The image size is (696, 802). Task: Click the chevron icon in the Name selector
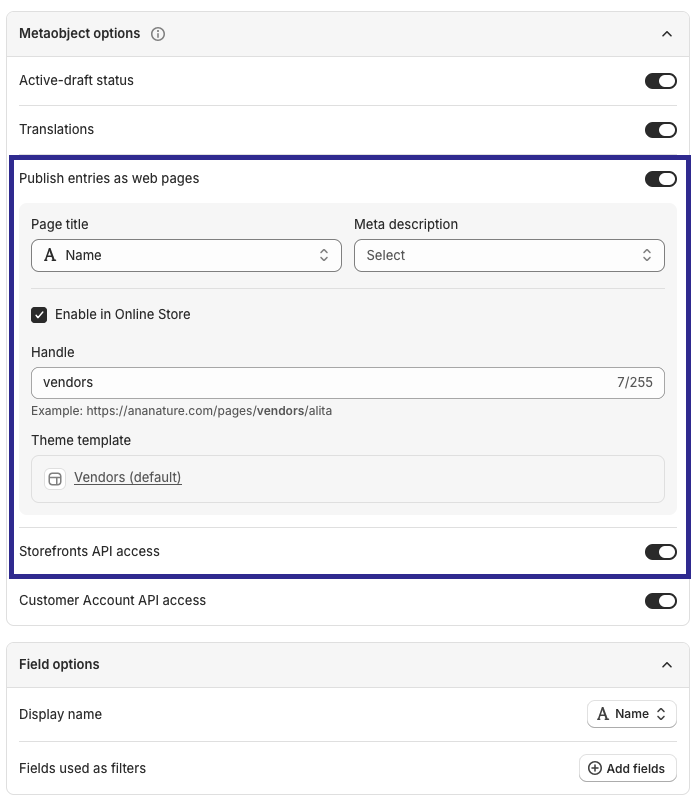click(325, 255)
